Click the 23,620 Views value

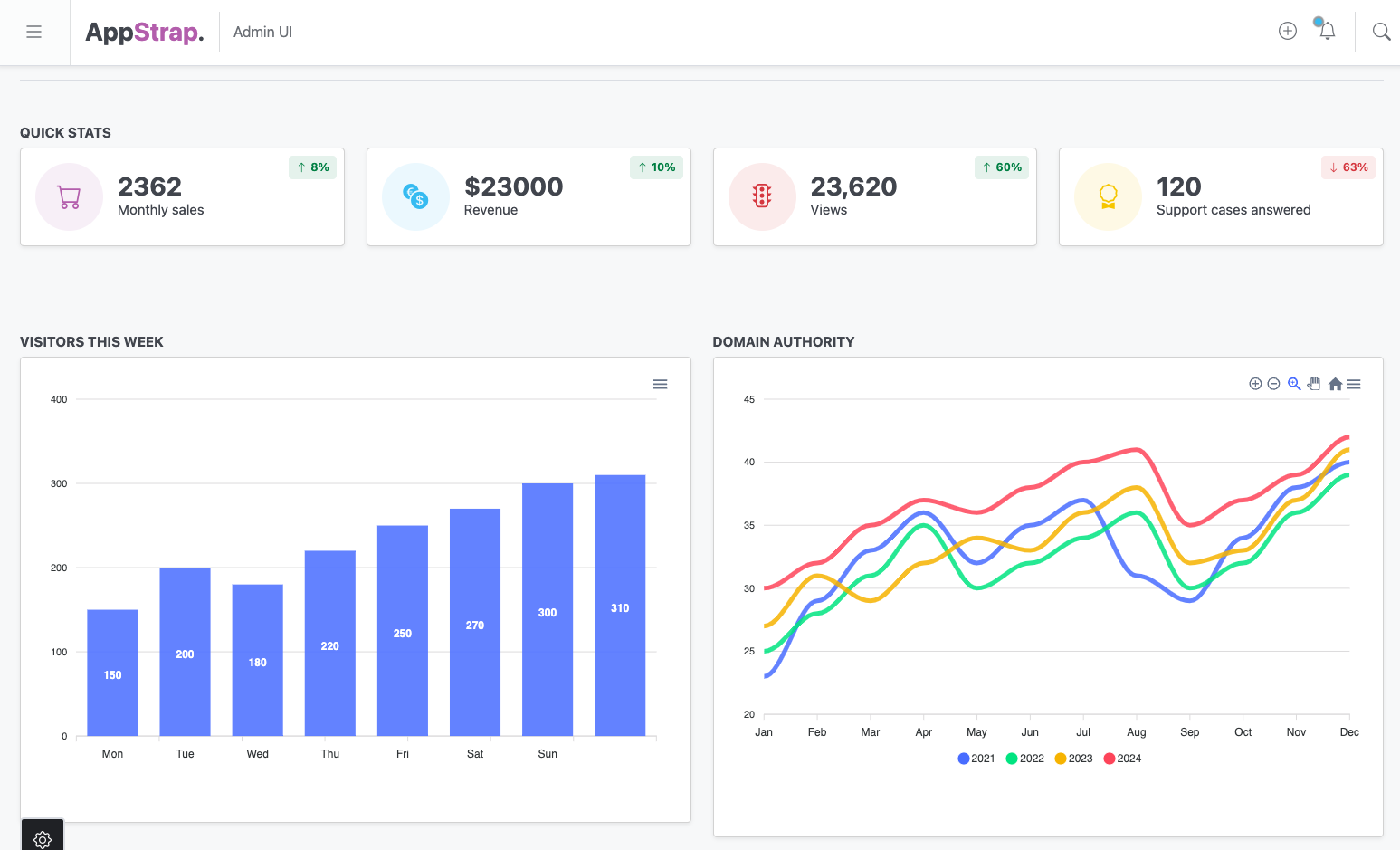(853, 186)
